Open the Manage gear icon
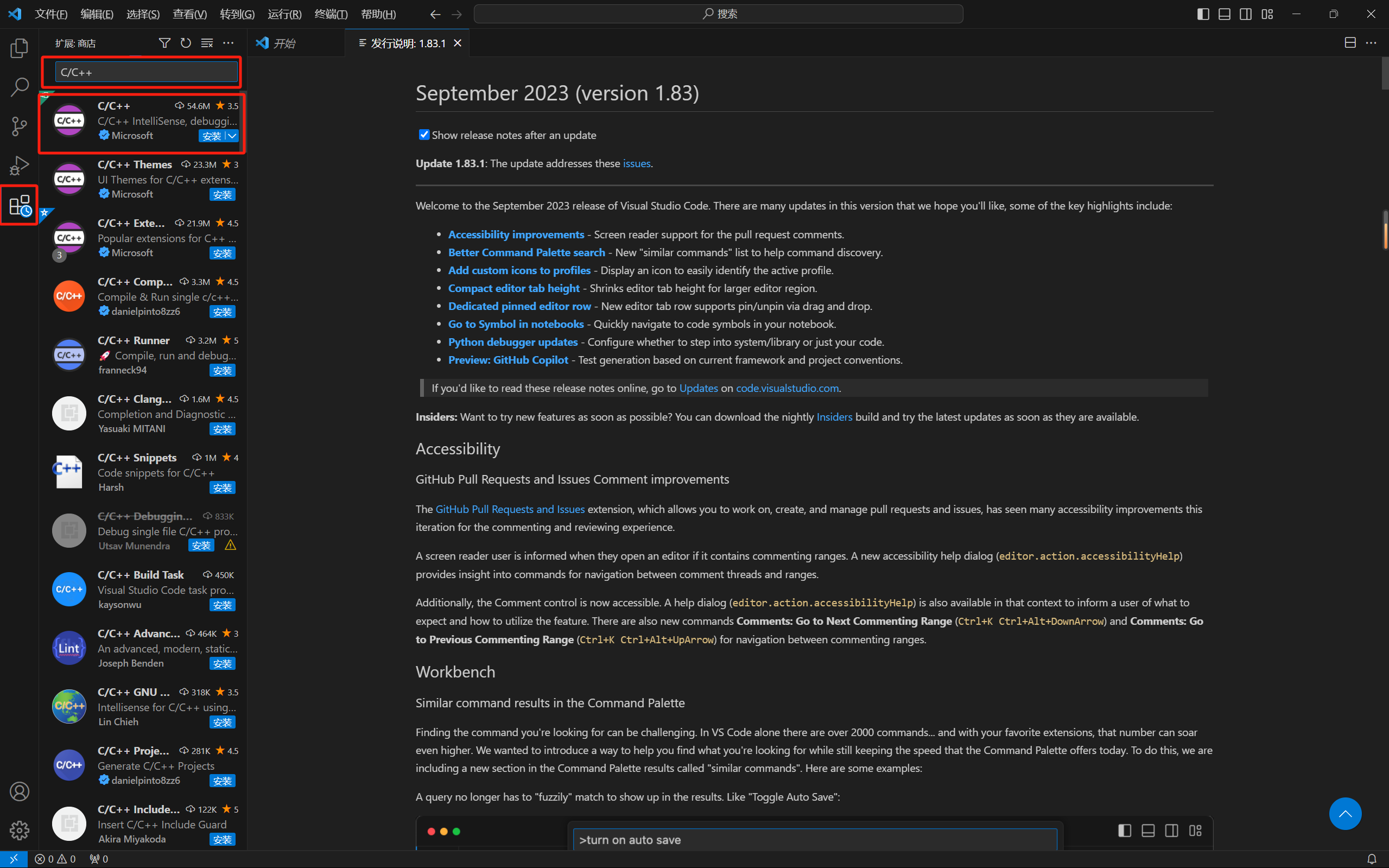Screen dimensions: 1389x868 tap(19, 830)
